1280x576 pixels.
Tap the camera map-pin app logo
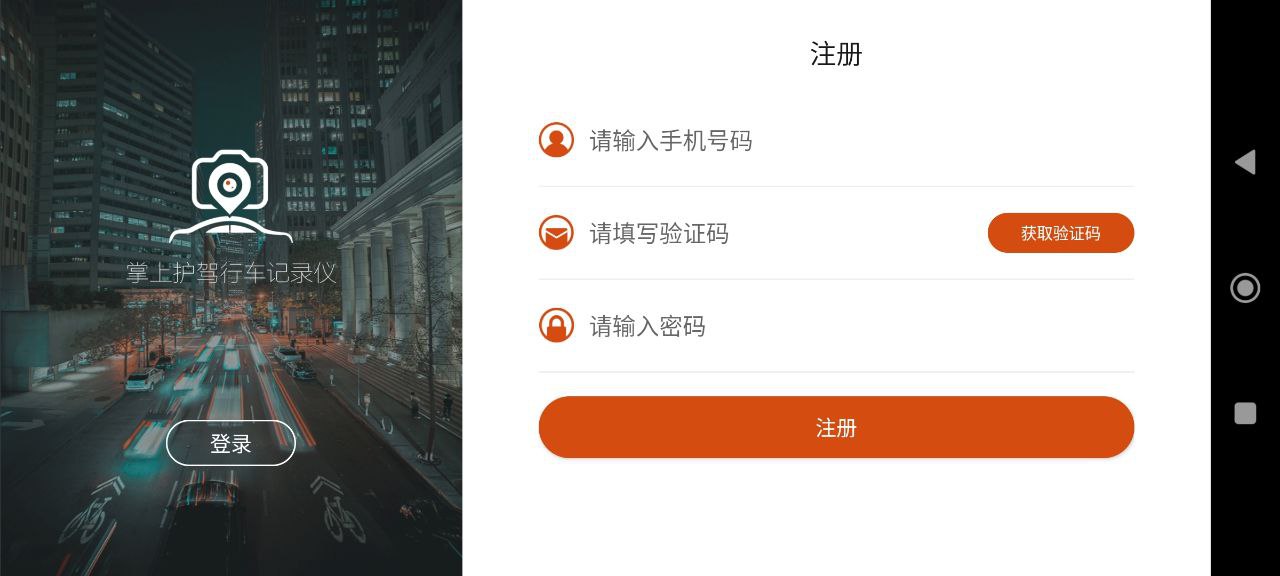coord(231,197)
